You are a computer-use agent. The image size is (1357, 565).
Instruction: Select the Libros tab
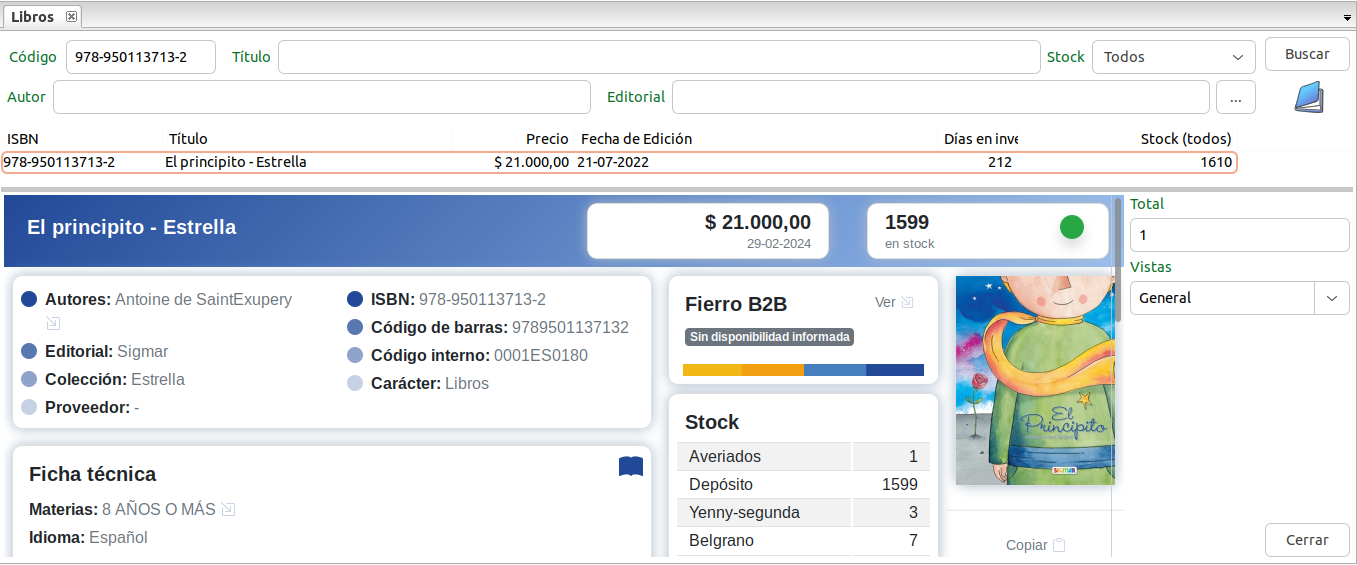[32, 17]
